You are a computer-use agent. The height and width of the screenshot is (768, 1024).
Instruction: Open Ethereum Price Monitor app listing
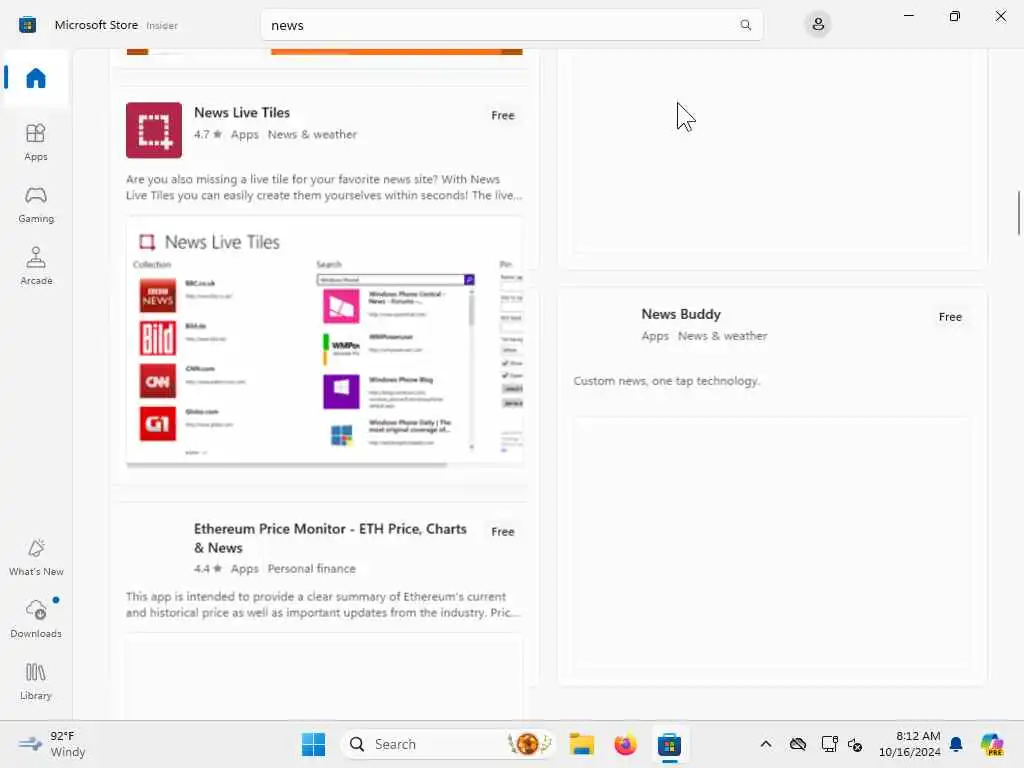[x=330, y=538]
